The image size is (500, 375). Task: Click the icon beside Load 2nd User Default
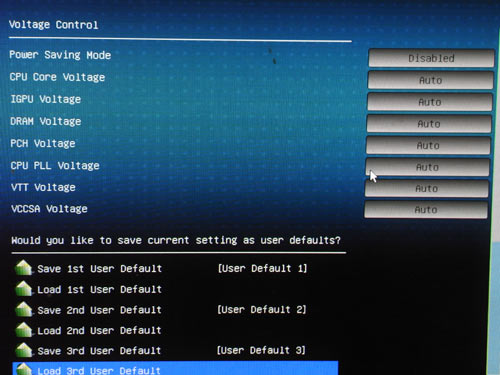pos(24,330)
